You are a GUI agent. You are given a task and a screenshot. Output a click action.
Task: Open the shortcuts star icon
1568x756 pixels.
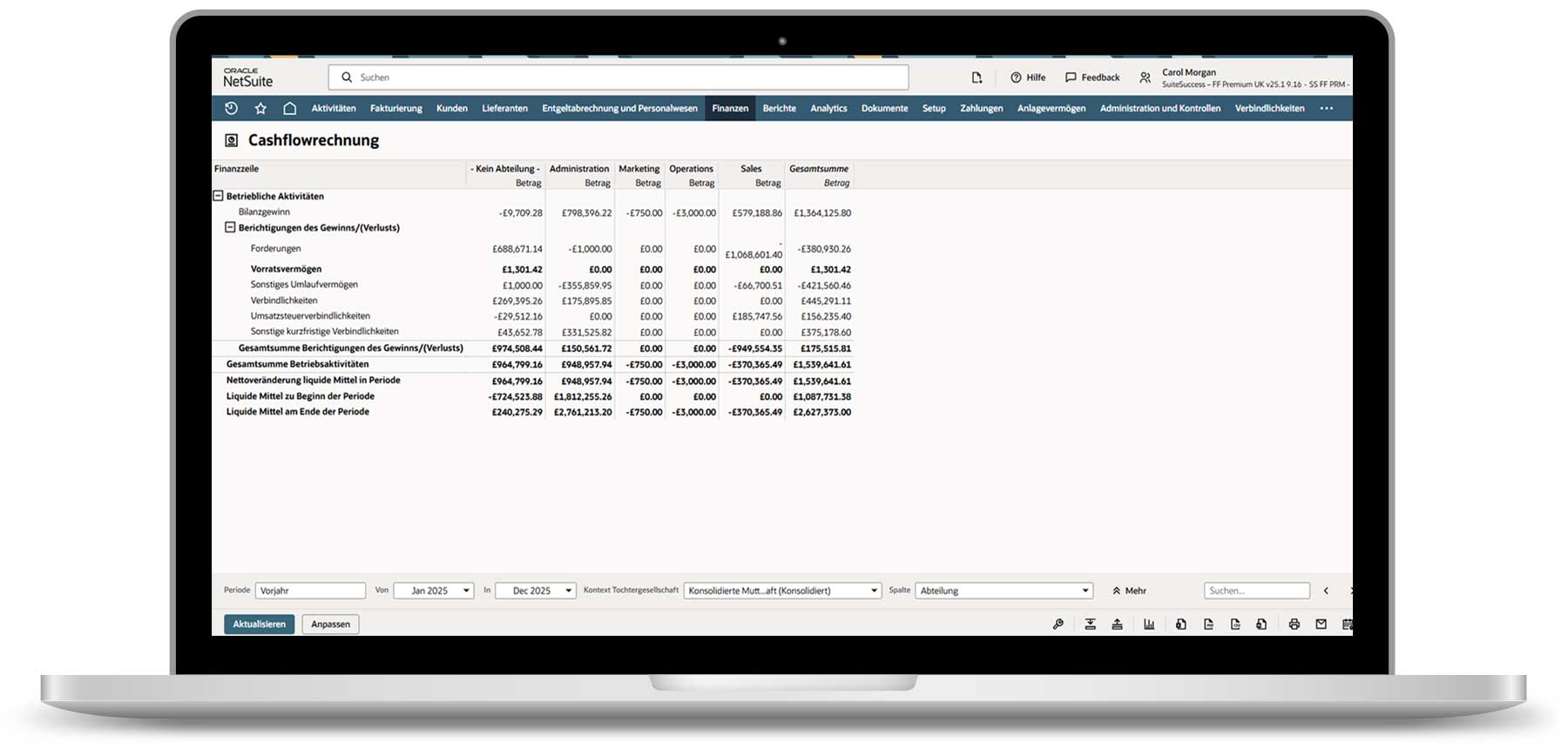260,108
